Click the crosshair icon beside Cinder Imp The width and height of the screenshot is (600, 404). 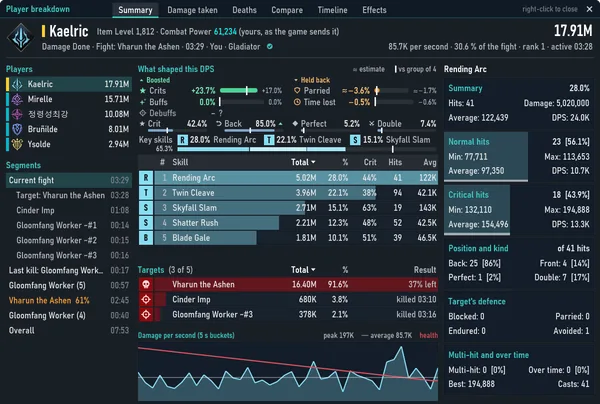click(146, 300)
